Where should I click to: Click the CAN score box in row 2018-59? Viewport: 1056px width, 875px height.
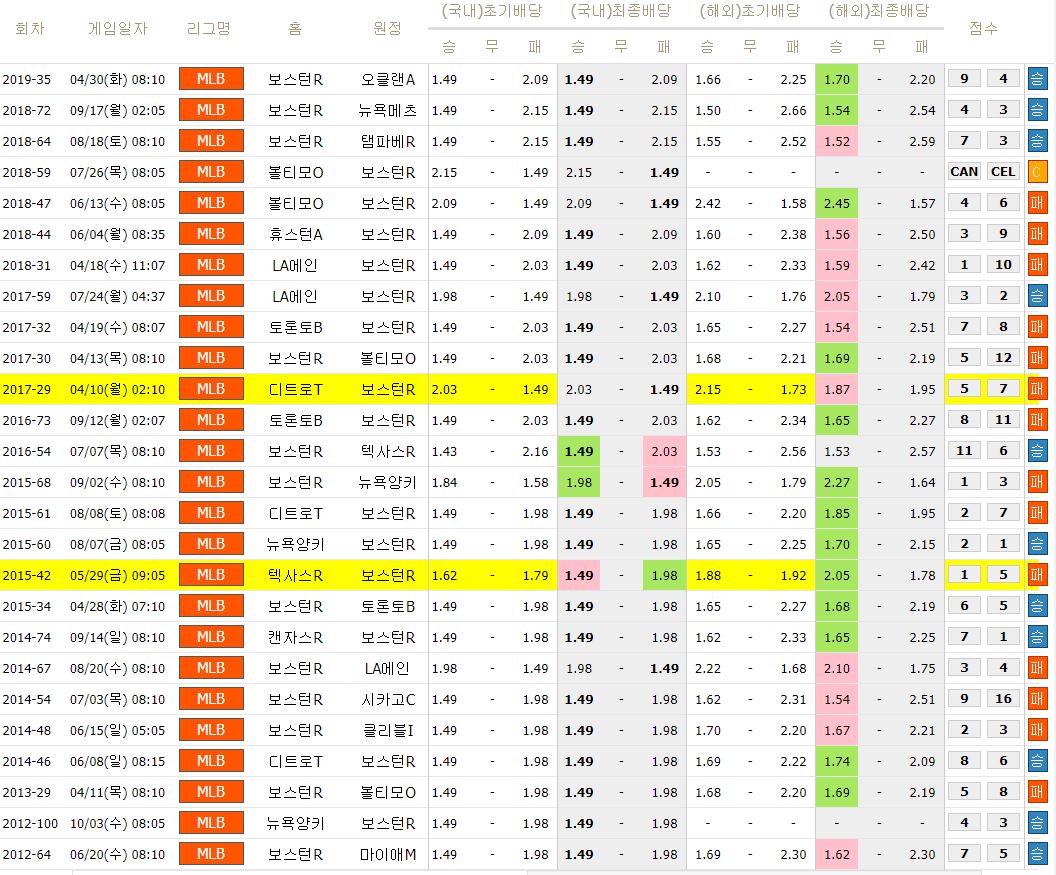[964, 172]
